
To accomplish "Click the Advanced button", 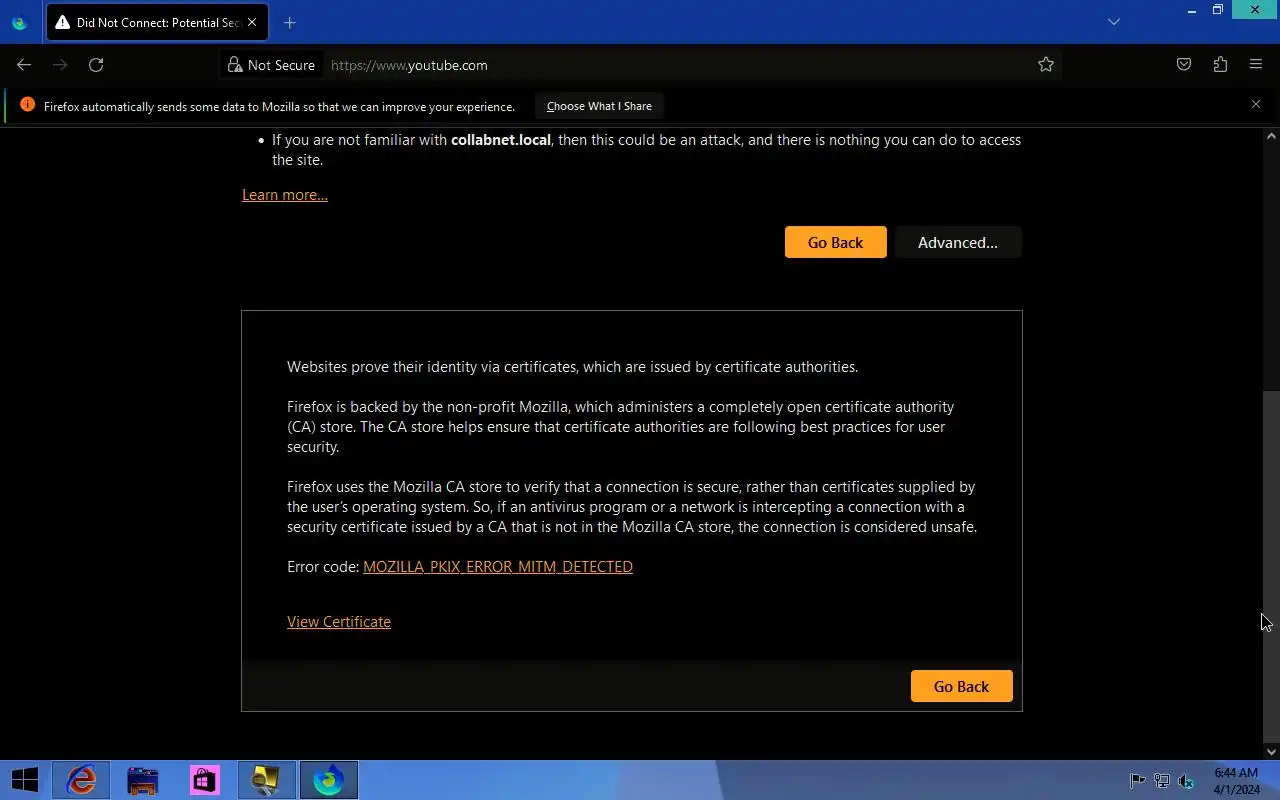I will pos(958,242).
